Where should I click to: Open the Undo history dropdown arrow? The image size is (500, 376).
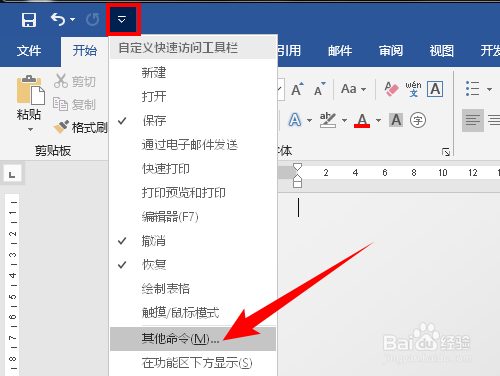click(72, 20)
